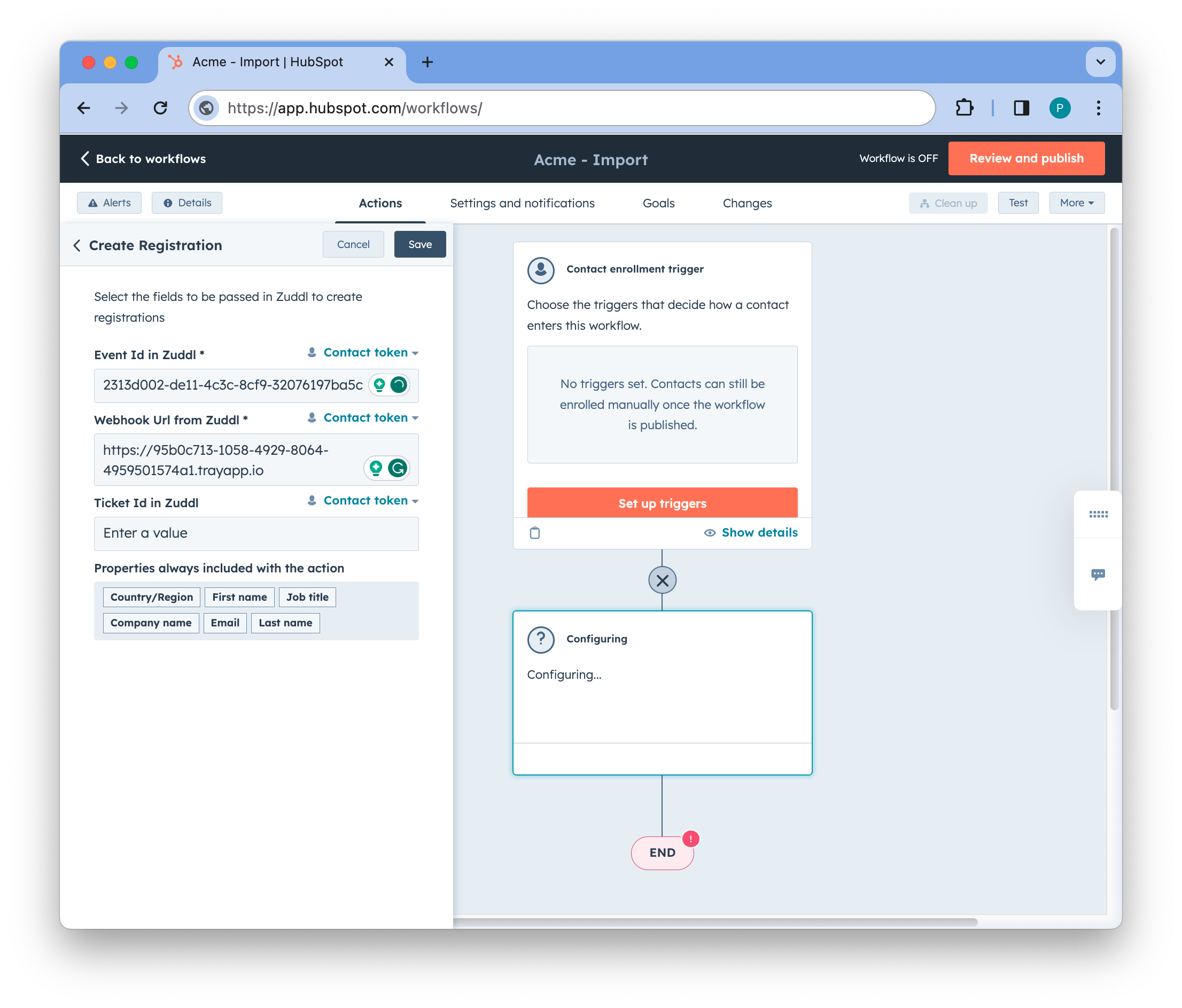Click the Ticket Id in Zuddl field
Screen dimensions: 1182x1008
[x=256, y=533]
